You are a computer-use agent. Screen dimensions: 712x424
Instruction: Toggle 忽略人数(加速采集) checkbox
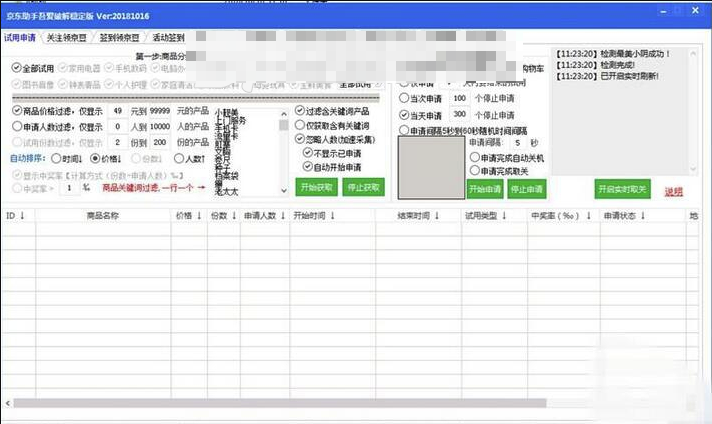[x=335, y=139]
